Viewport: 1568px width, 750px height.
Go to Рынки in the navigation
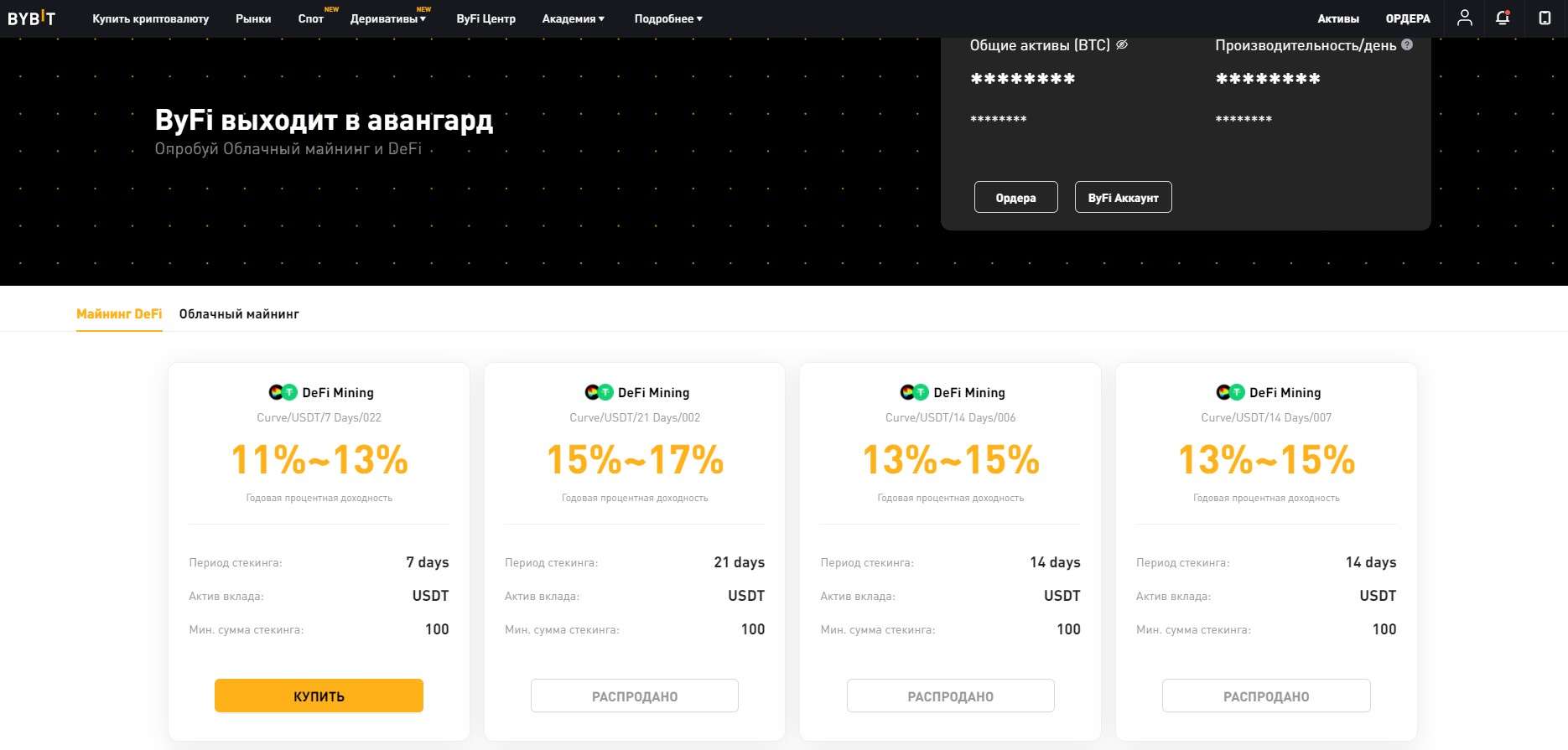(253, 18)
